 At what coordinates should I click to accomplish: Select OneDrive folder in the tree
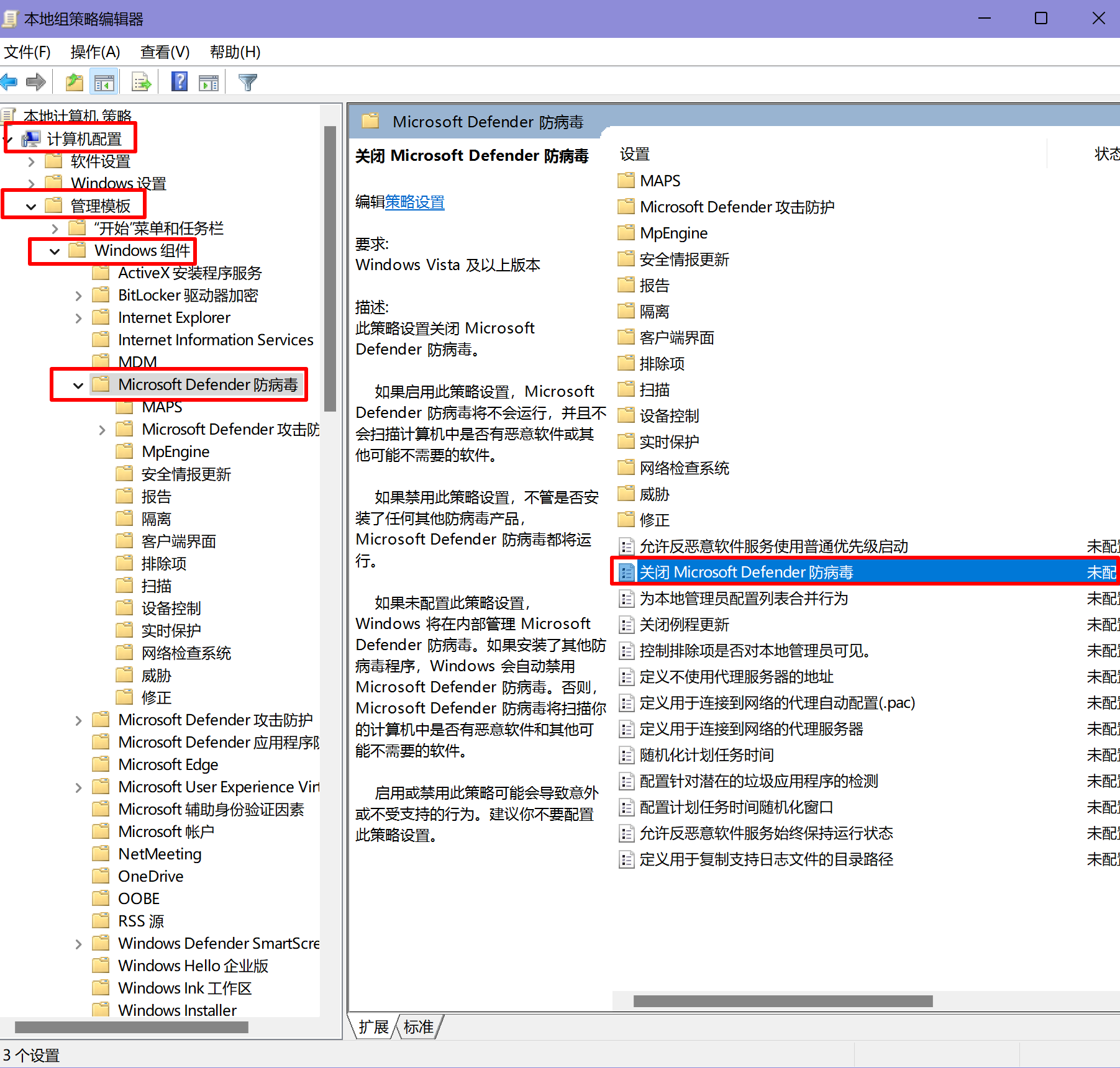[150, 876]
